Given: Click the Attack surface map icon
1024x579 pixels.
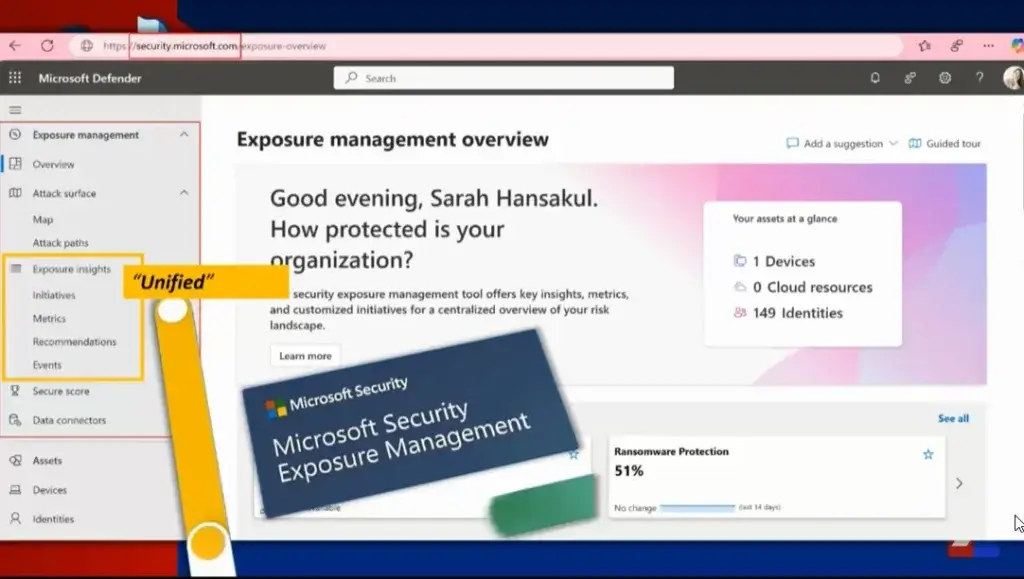Looking at the screenshot, I should point(15,193).
